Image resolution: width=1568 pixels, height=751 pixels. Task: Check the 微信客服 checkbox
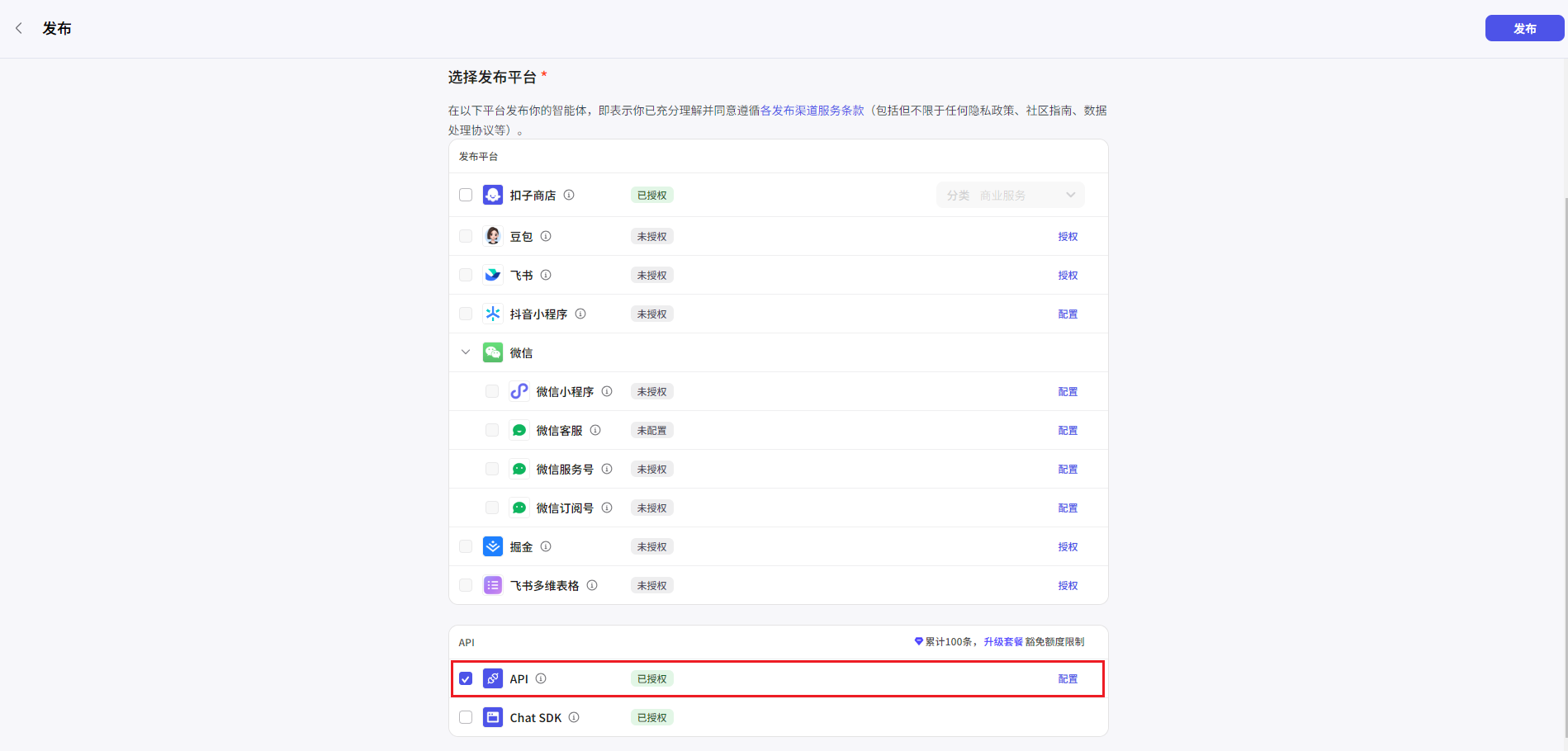pos(492,430)
